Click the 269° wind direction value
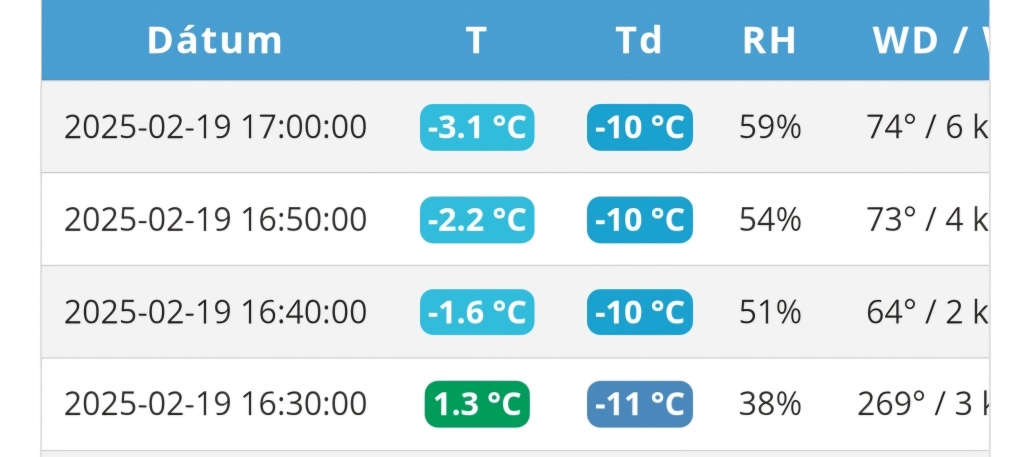The height and width of the screenshot is (457, 1024). point(891,404)
